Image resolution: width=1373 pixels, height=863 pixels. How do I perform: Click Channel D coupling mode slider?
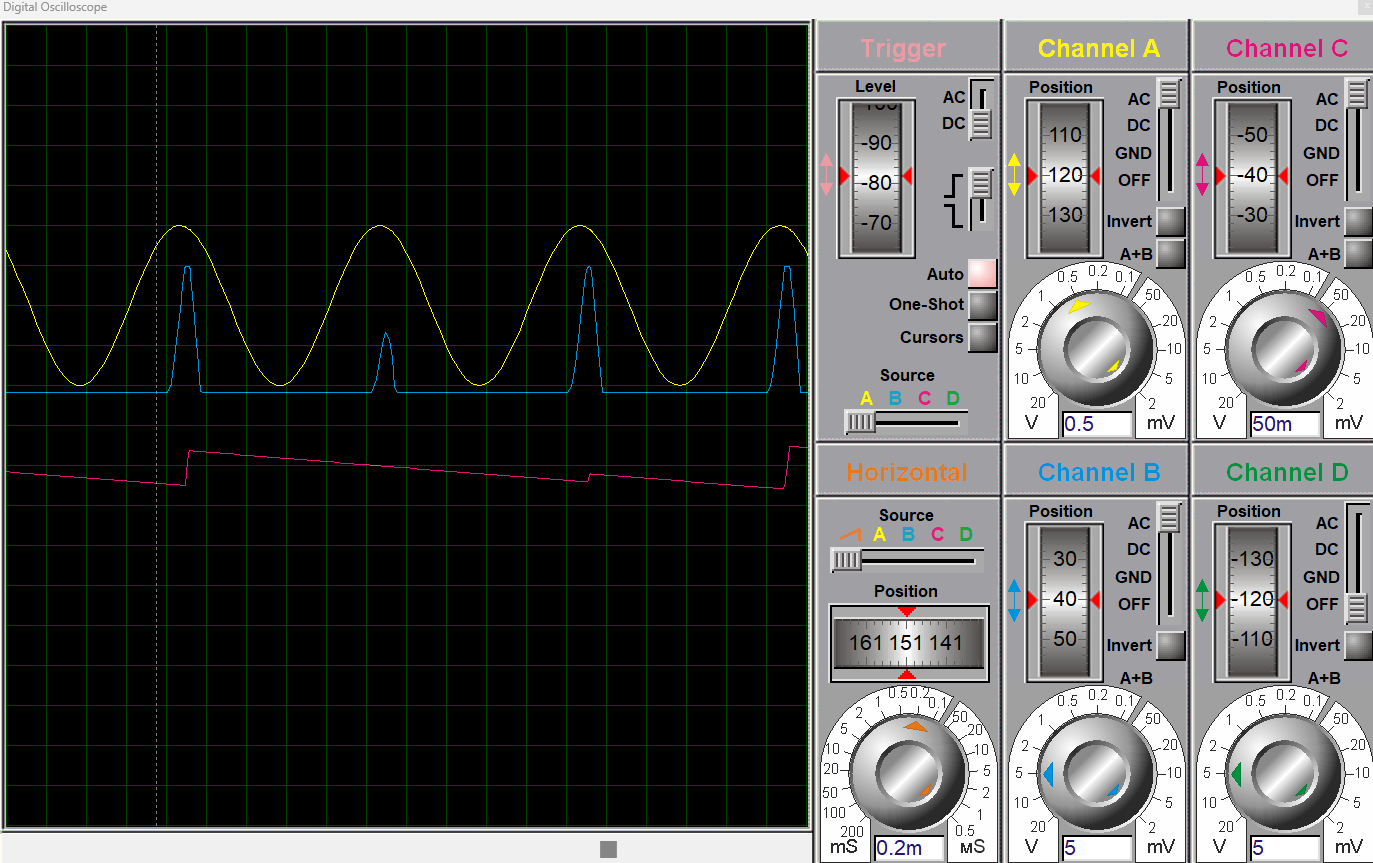pyautogui.click(x=1357, y=562)
